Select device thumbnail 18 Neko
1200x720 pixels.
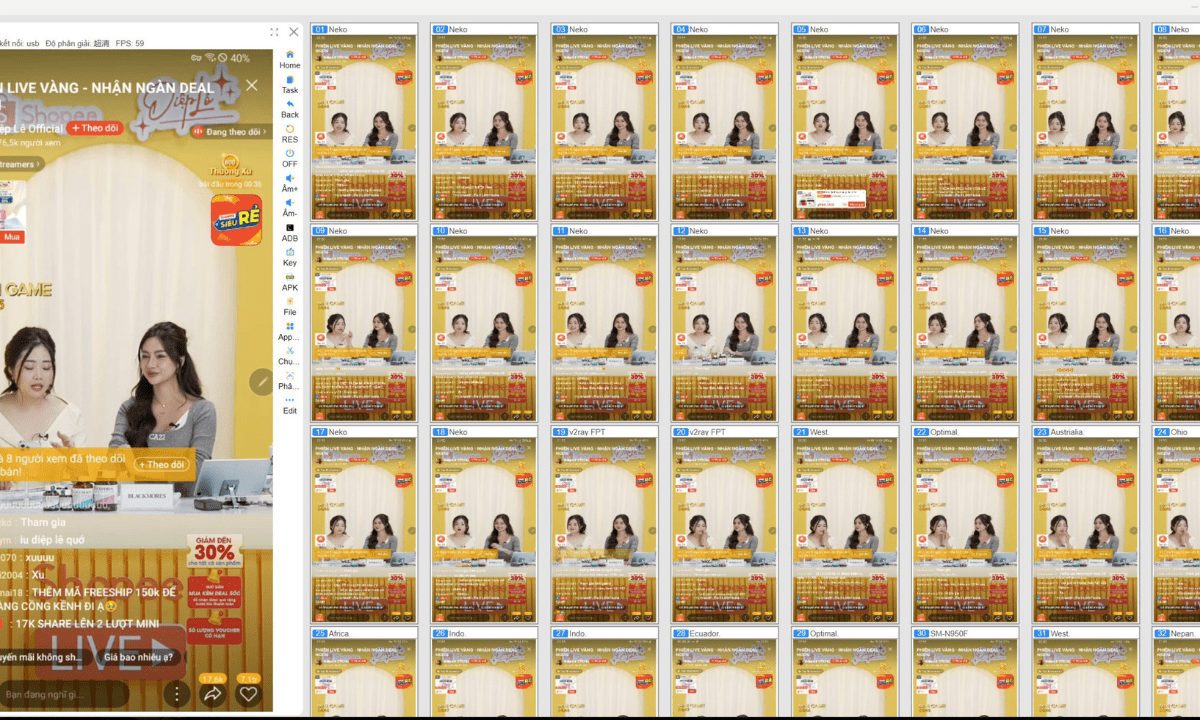[484, 525]
